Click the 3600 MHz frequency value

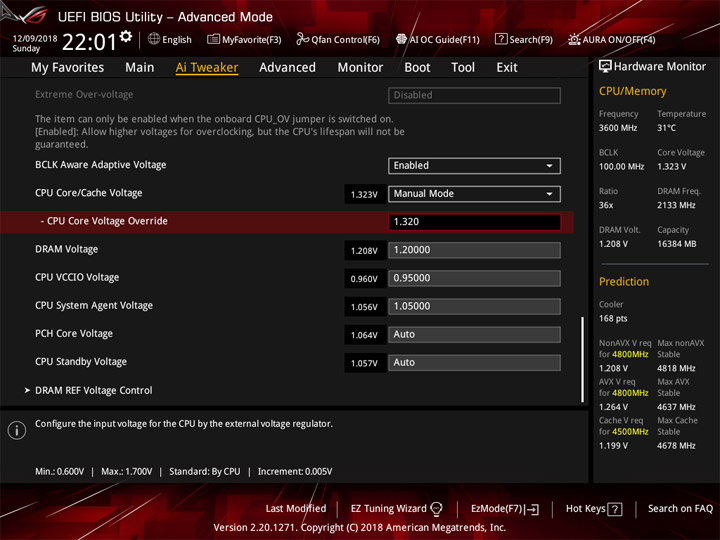click(618, 128)
